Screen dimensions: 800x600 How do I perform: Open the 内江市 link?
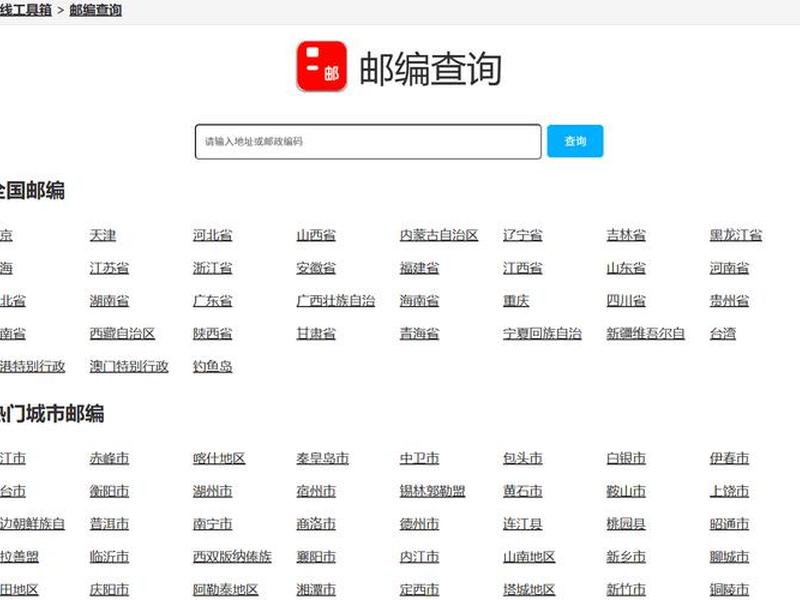tap(419, 556)
